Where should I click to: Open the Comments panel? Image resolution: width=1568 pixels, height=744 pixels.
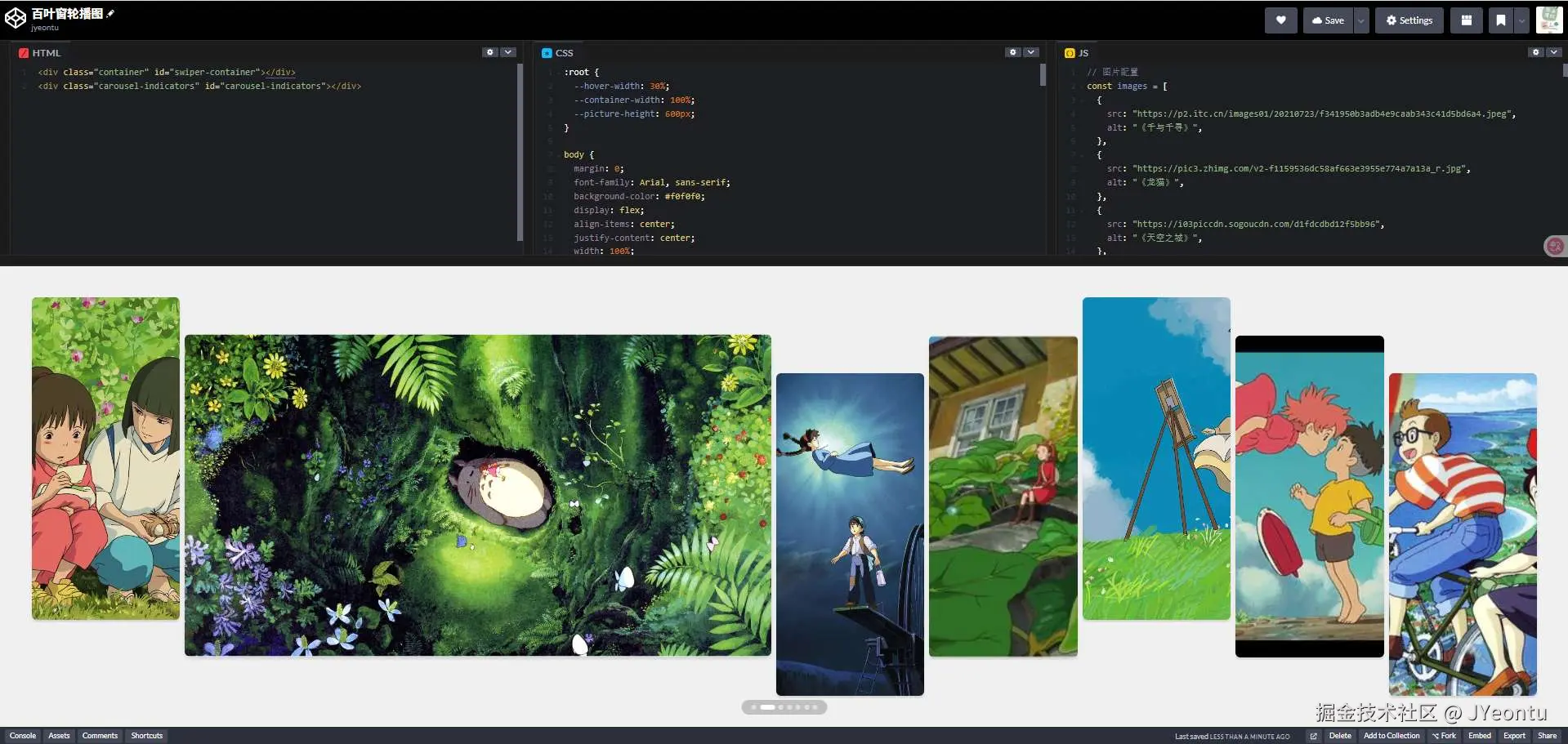100,736
